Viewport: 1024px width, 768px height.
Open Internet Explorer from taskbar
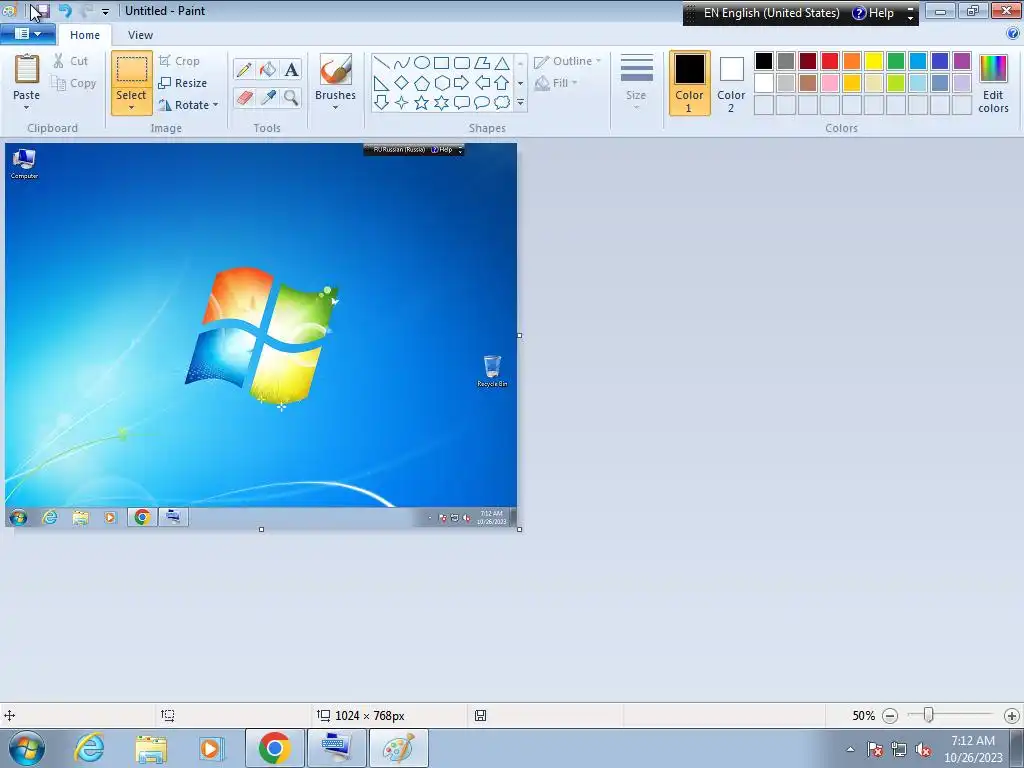89,748
